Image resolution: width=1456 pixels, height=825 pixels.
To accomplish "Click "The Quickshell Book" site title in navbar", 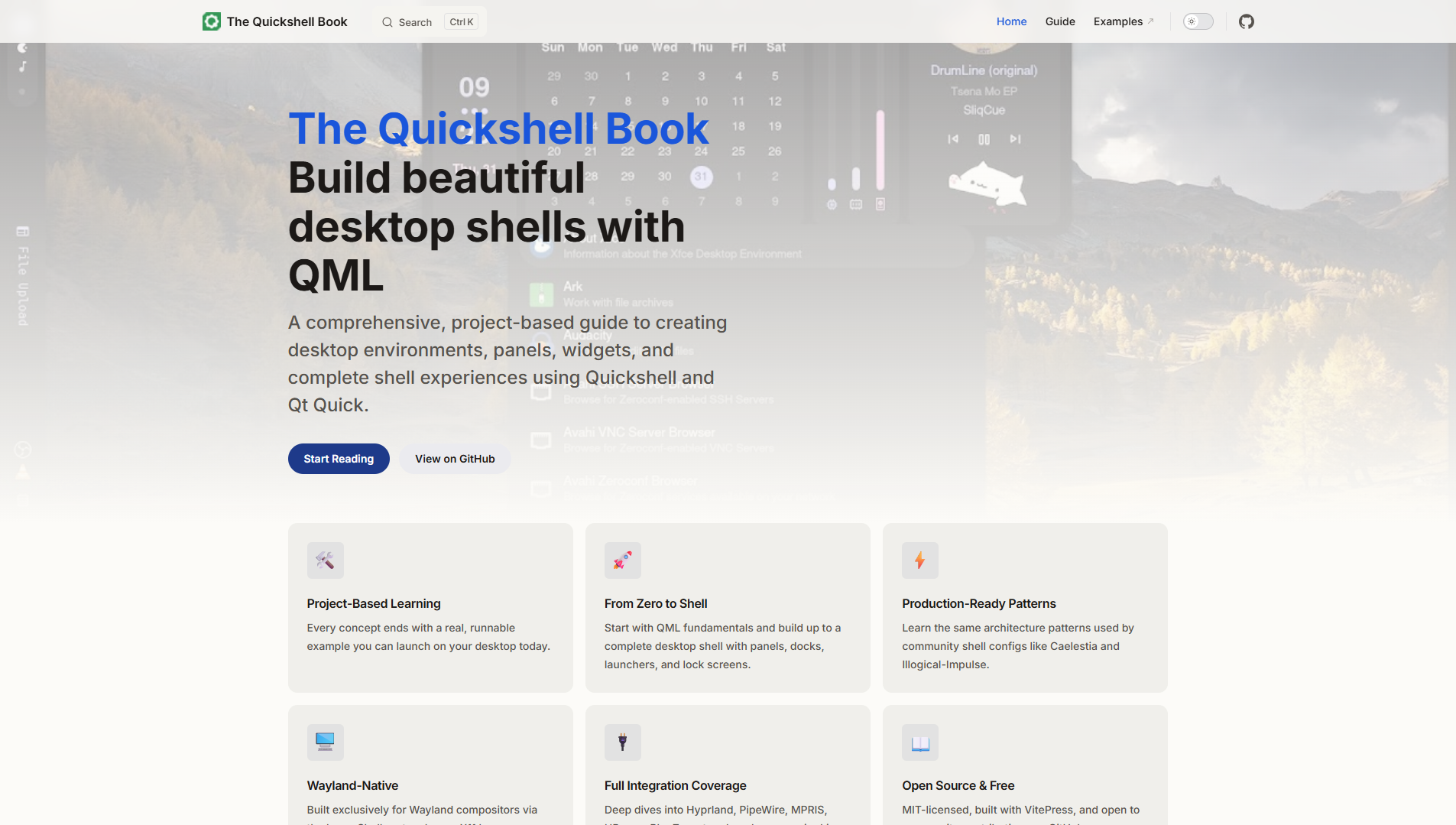I will click(x=287, y=21).
